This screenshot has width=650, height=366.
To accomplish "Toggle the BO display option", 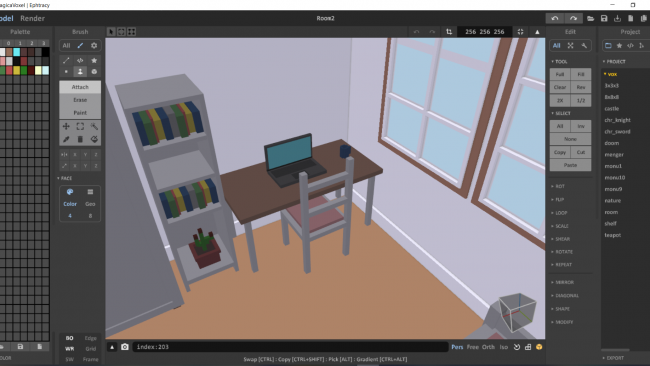I will coord(69,338).
